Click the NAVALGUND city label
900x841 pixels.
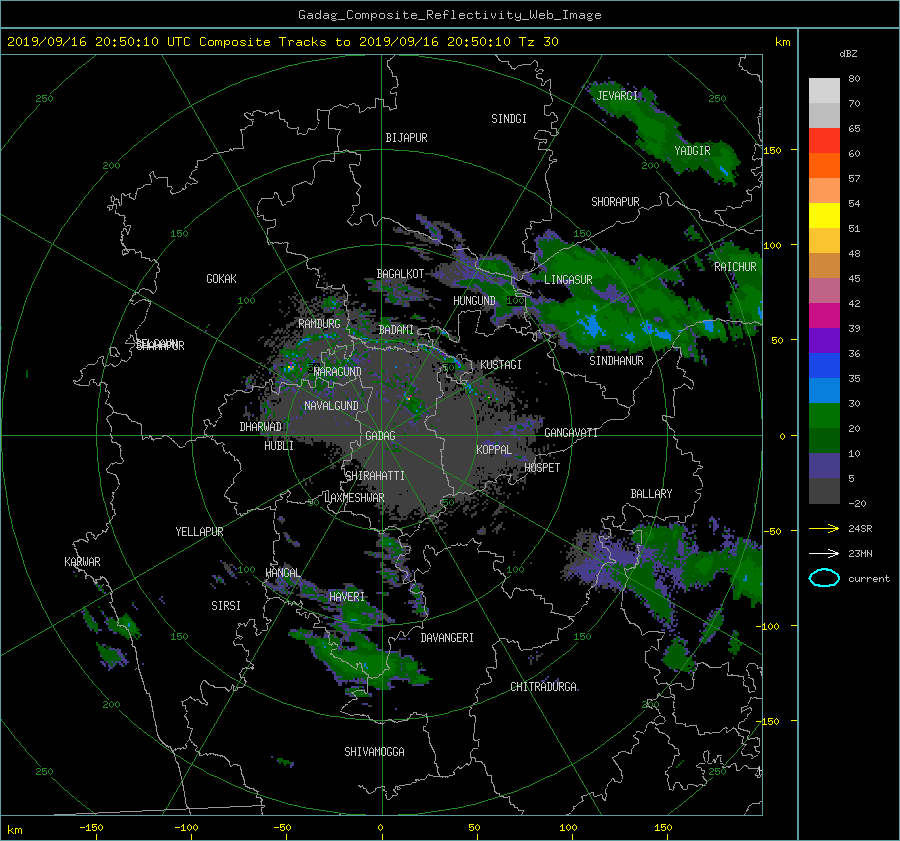coord(331,406)
